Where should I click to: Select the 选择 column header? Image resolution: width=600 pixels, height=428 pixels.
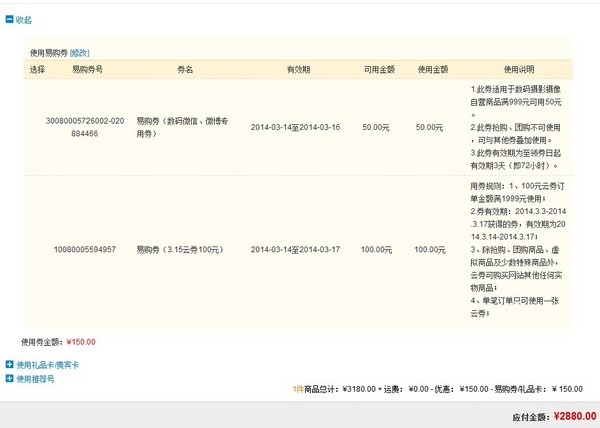[x=38, y=69]
